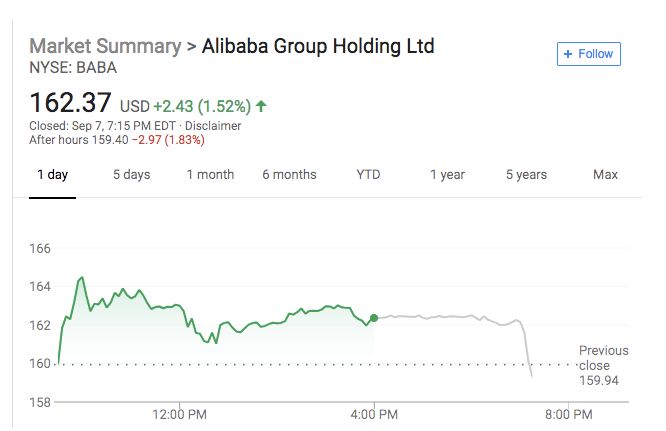This screenshot has width=666, height=431.
Task: Switch to the 5 years tab
Action: tap(526, 175)
